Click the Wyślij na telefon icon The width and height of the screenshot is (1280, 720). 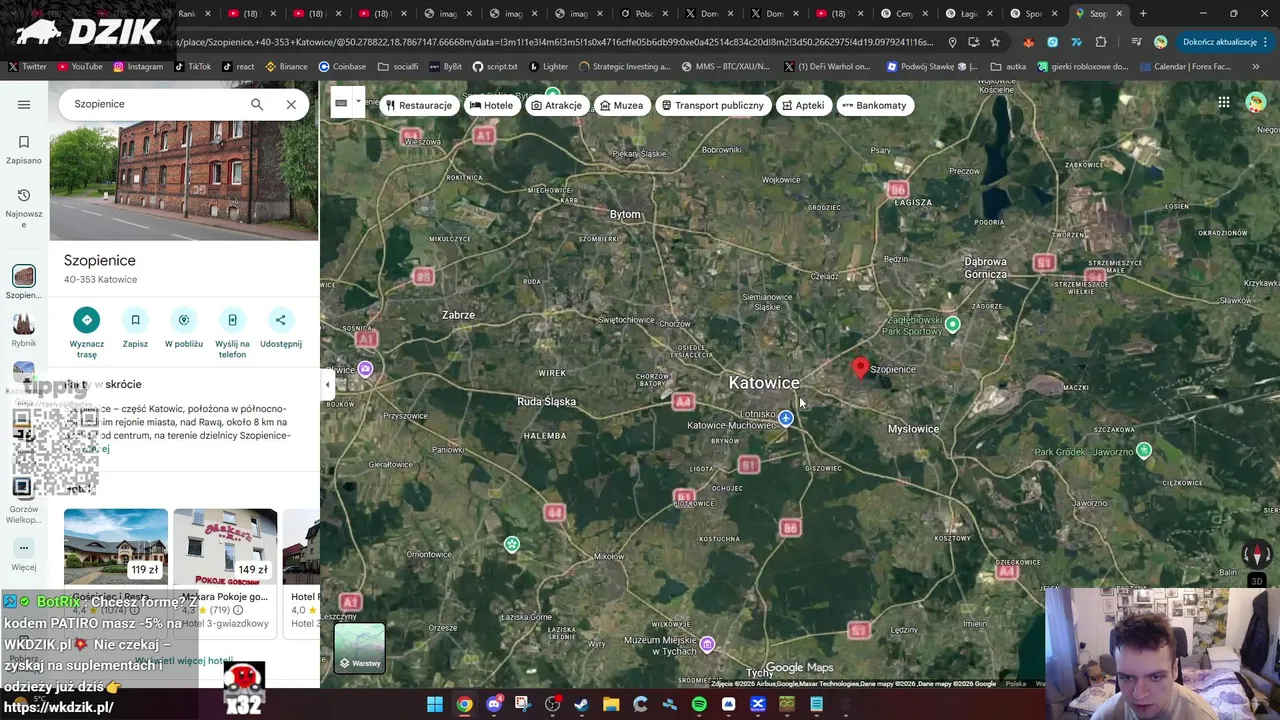tap(232, 320)
